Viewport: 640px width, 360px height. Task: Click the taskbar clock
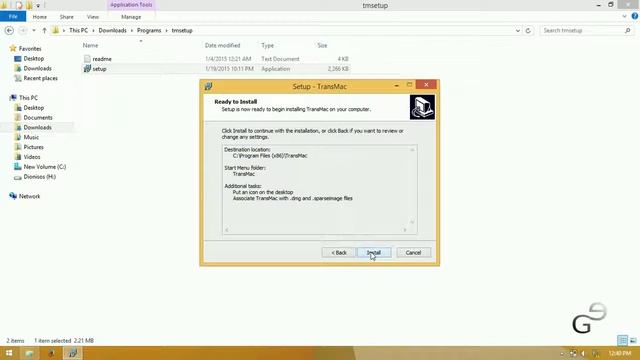point(620,353)
